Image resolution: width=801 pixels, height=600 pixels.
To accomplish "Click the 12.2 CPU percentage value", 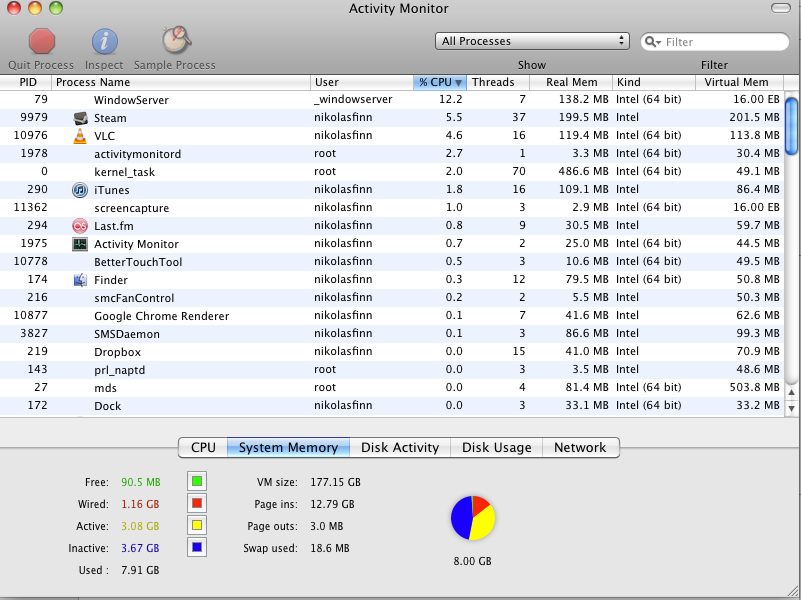I will point(451,99).
